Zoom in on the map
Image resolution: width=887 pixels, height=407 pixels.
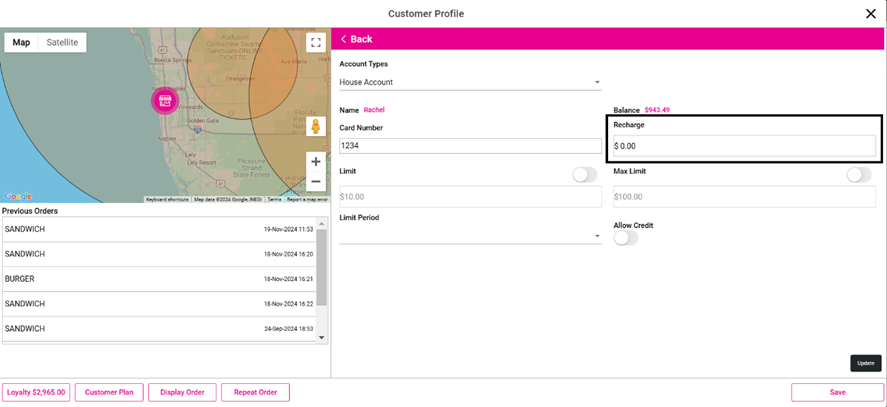(x=316, y=161)
